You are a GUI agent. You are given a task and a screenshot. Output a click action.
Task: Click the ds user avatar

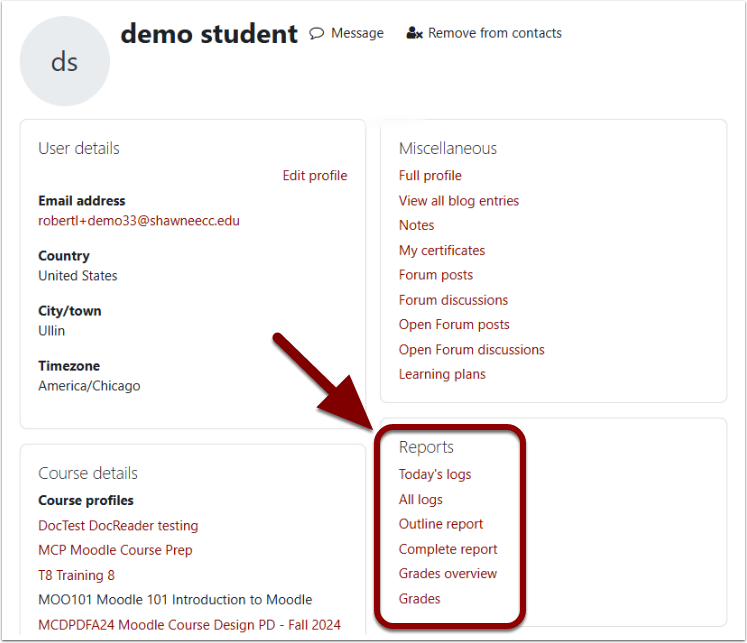coord(65,62)
